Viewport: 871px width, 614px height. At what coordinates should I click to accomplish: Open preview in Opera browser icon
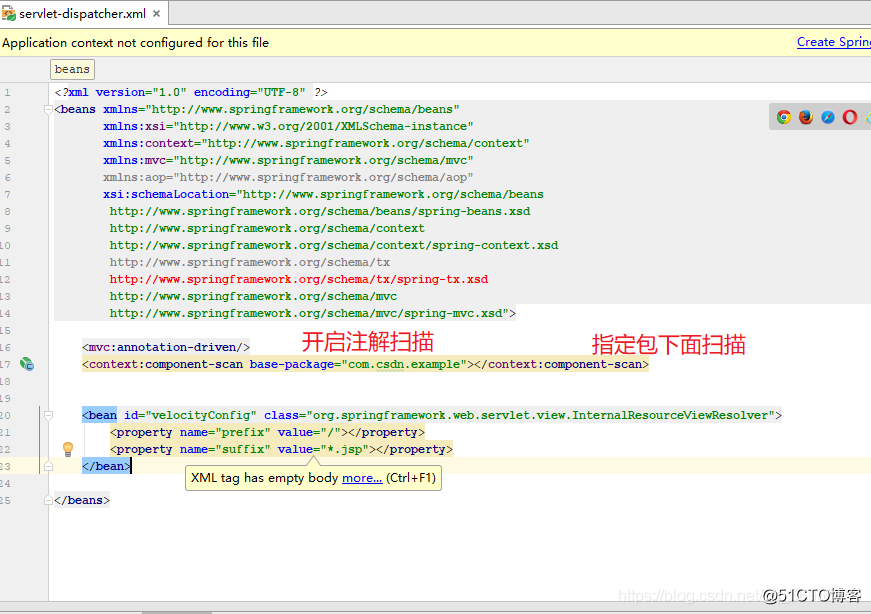[850, 117]
